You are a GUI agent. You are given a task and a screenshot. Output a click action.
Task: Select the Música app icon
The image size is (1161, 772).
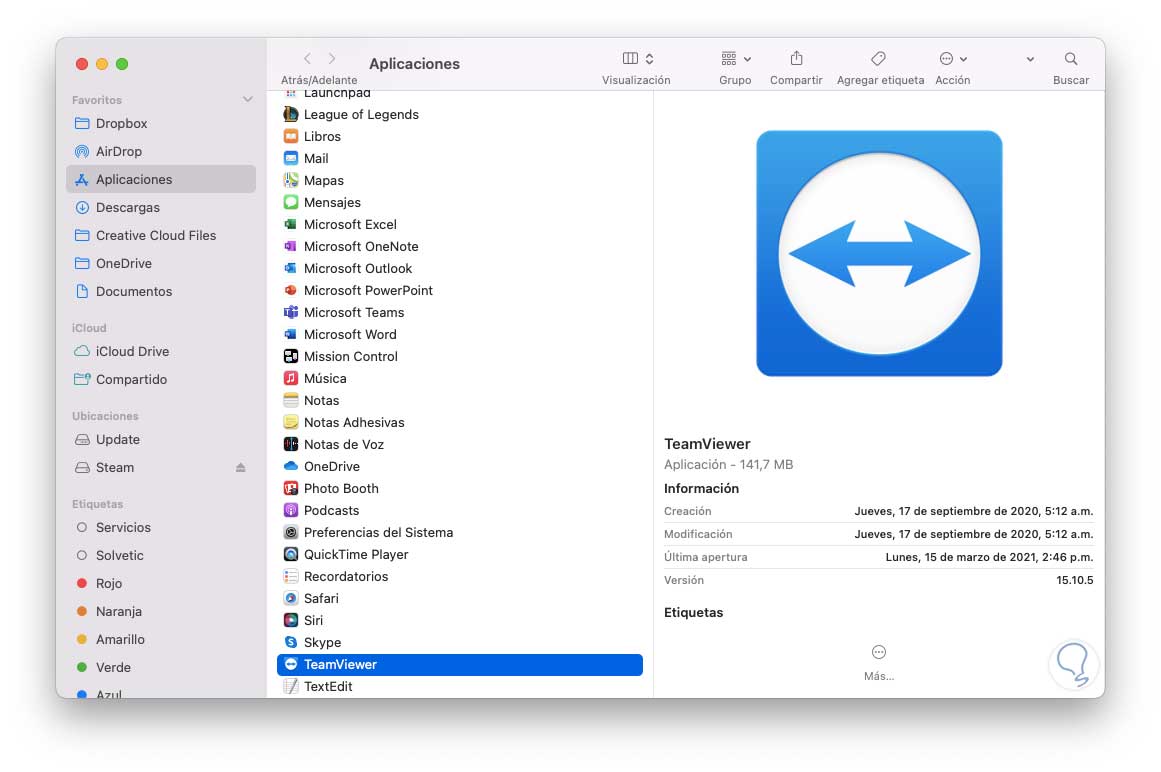(291, 378)
